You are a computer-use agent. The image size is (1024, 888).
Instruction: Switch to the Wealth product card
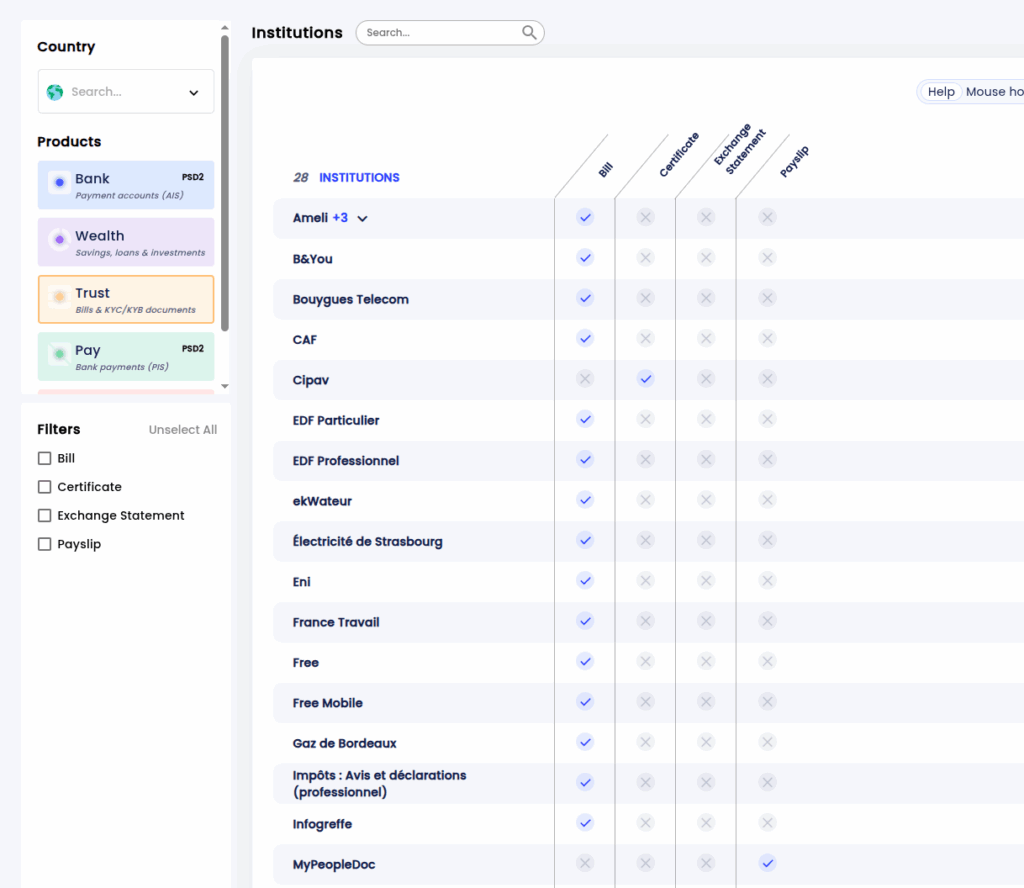[126, 242]
